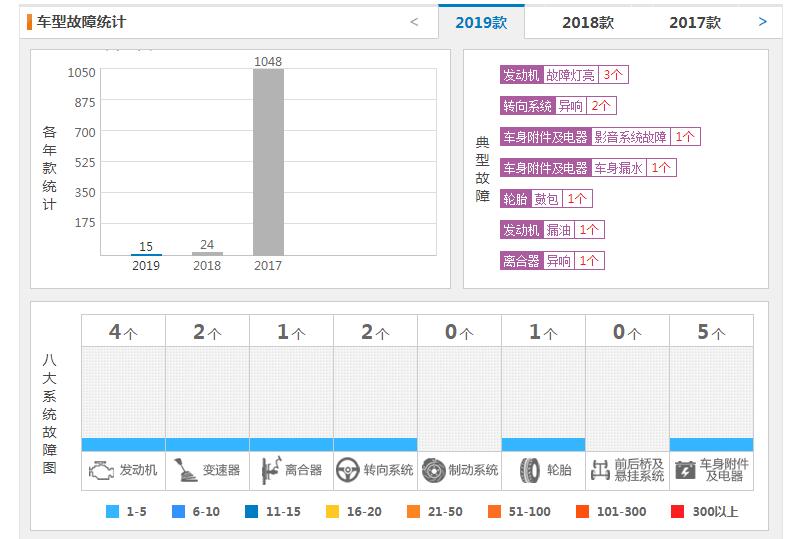Open the 发动机 故障灯亮 3个 fault tag
The height and width of the screenshot is (539, 787).
coord(564,75)
